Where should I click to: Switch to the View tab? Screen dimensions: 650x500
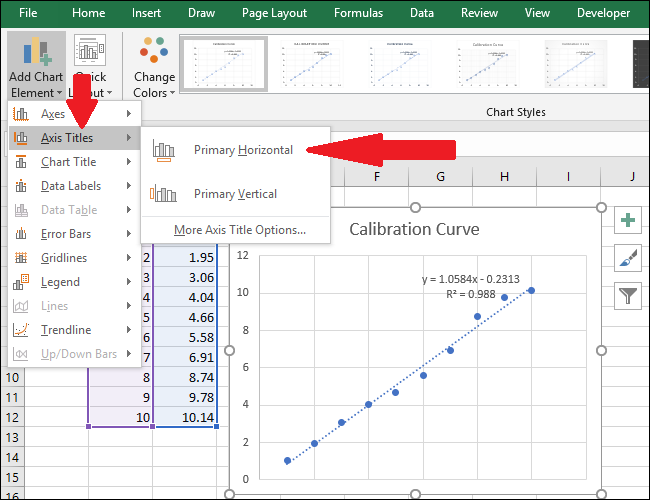pyautogui.click(x=537, y=13)
